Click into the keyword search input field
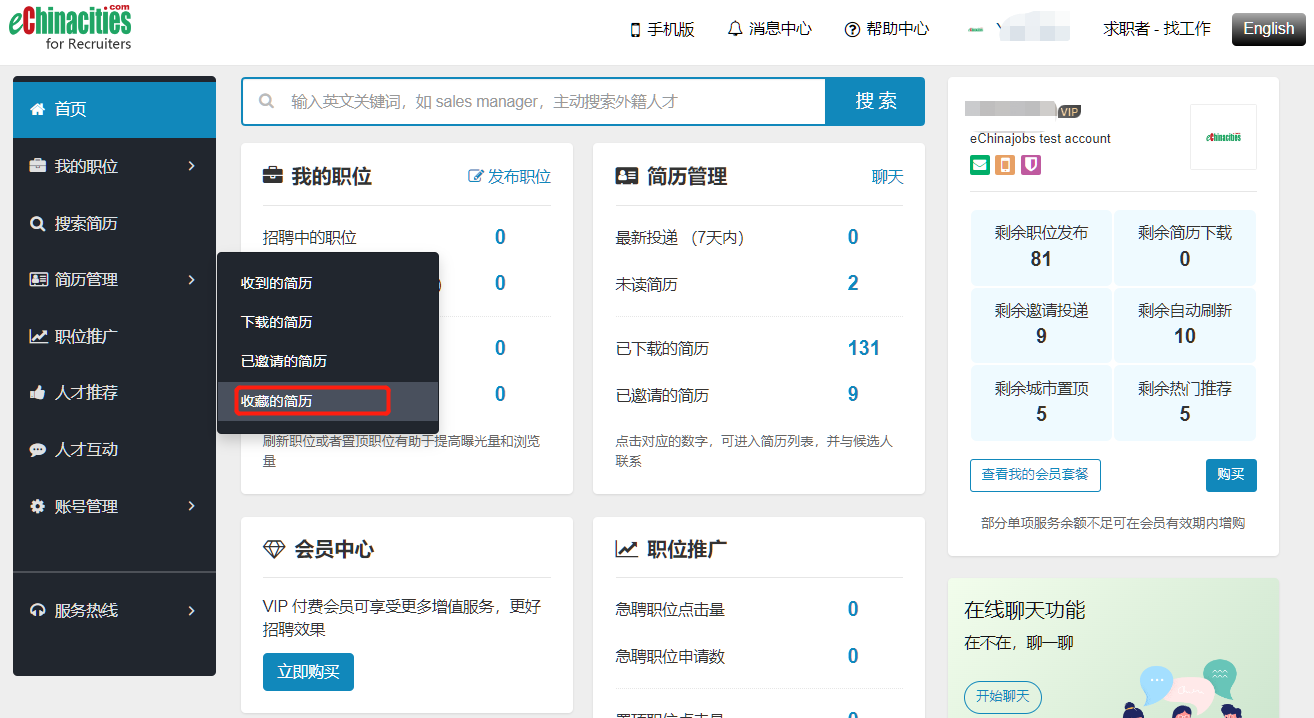The width and height of the screenshot is (1314, 718). click(x=550, y=102)
